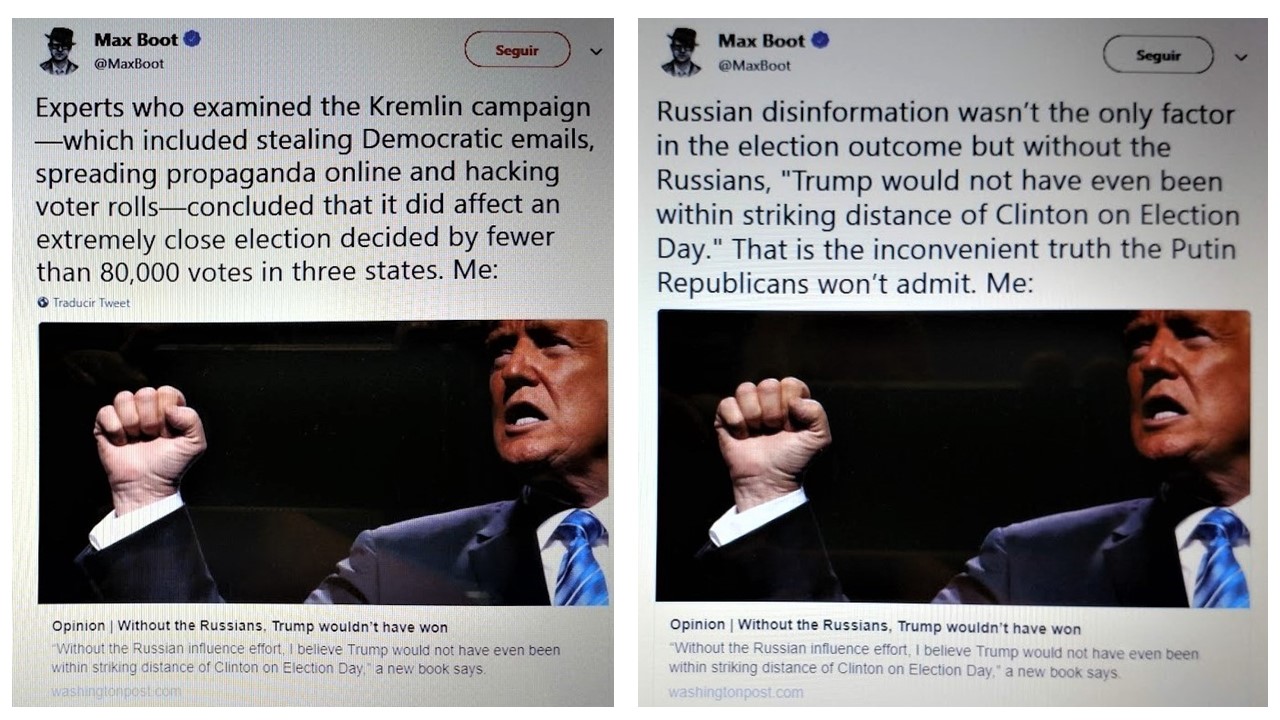Open Trump fist photo in left tweet
Screen dimensions: 1280x720
(x=322, y=461)
